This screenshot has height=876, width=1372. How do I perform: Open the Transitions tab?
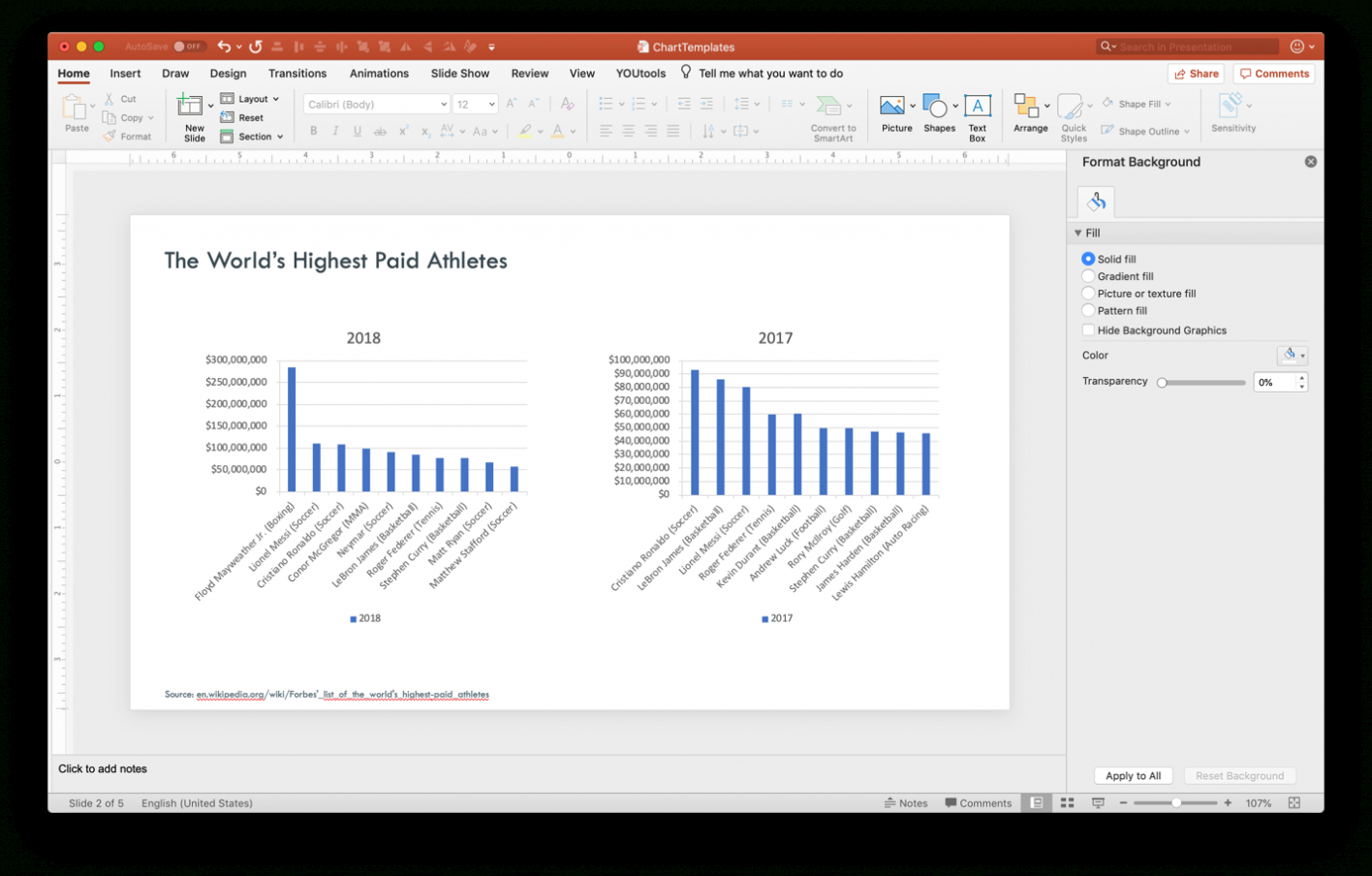pyautogui.click(x=297, y=74)
